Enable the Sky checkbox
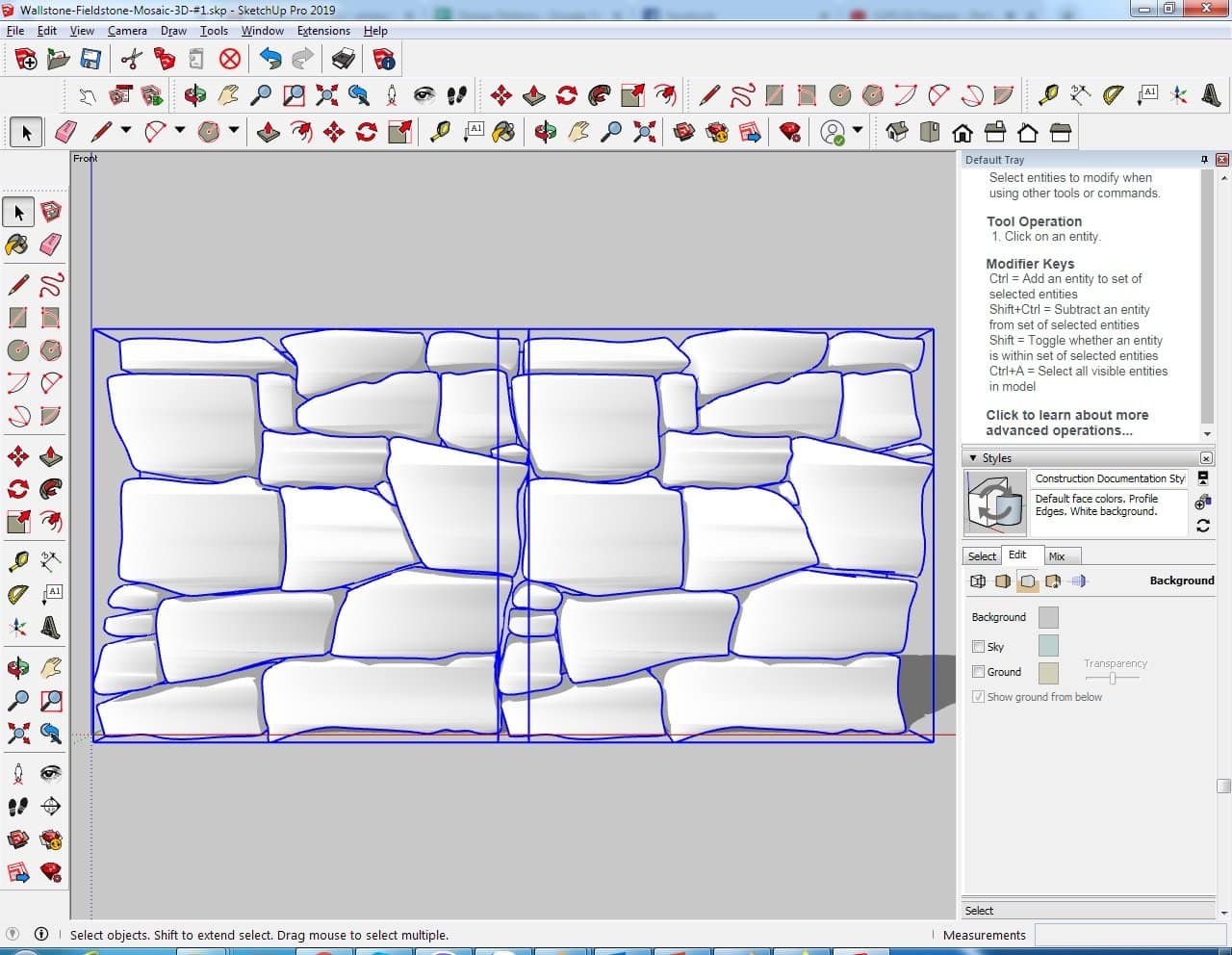Viewport: 1232px width, 955px height. (978, 647)
